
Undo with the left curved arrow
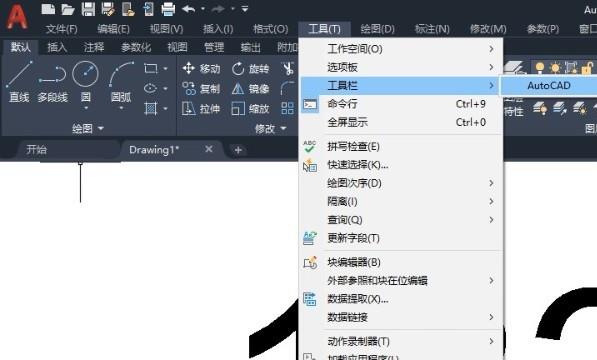(189, 8)
